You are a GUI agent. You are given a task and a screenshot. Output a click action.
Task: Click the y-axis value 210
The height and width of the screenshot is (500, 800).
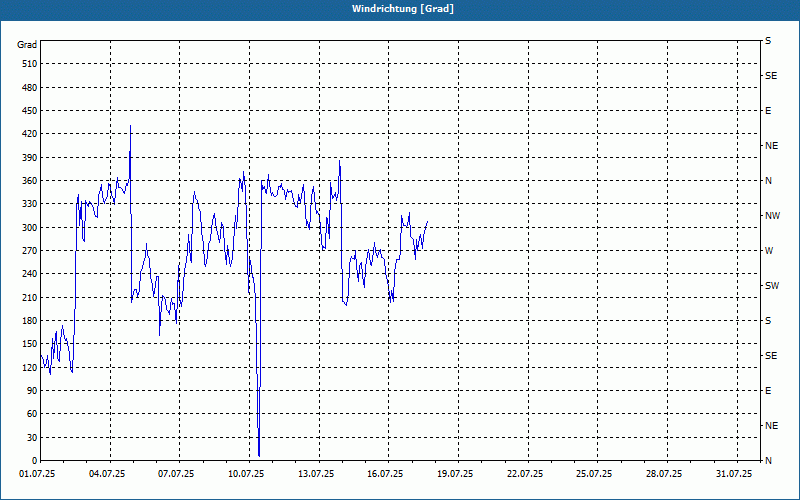coord(30,297)
